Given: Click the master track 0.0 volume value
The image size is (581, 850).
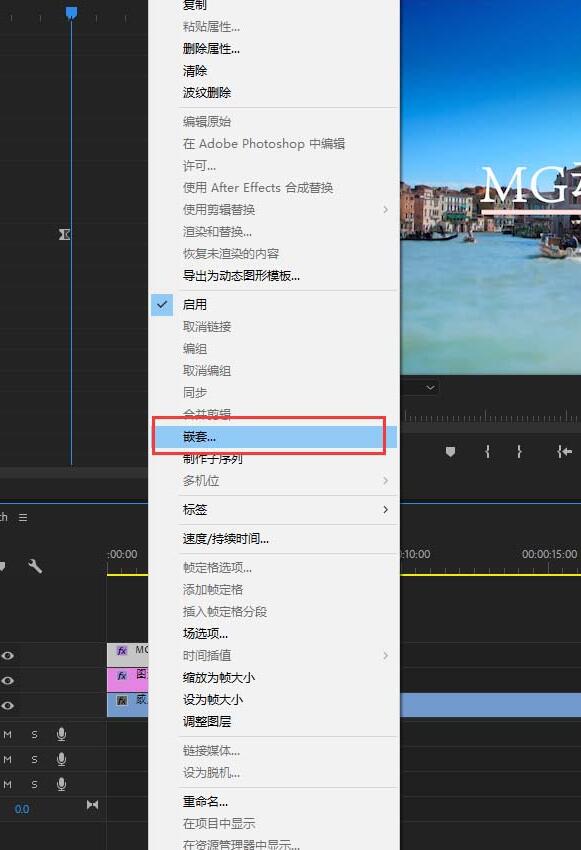Looking at the screenshot, I should (22, 809).
